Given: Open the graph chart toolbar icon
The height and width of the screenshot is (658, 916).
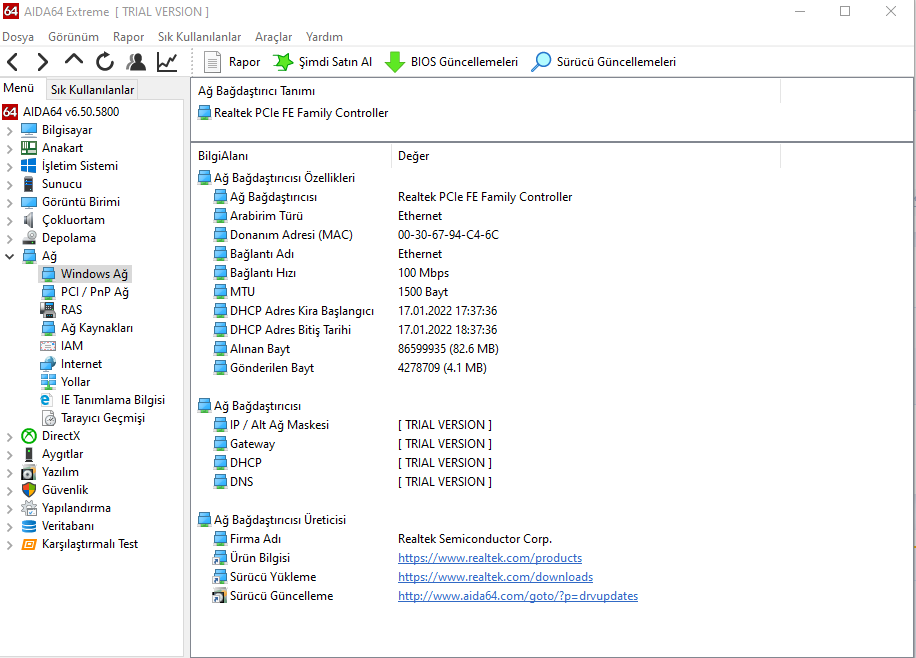Looking at the screenshot, I should 167,62.
